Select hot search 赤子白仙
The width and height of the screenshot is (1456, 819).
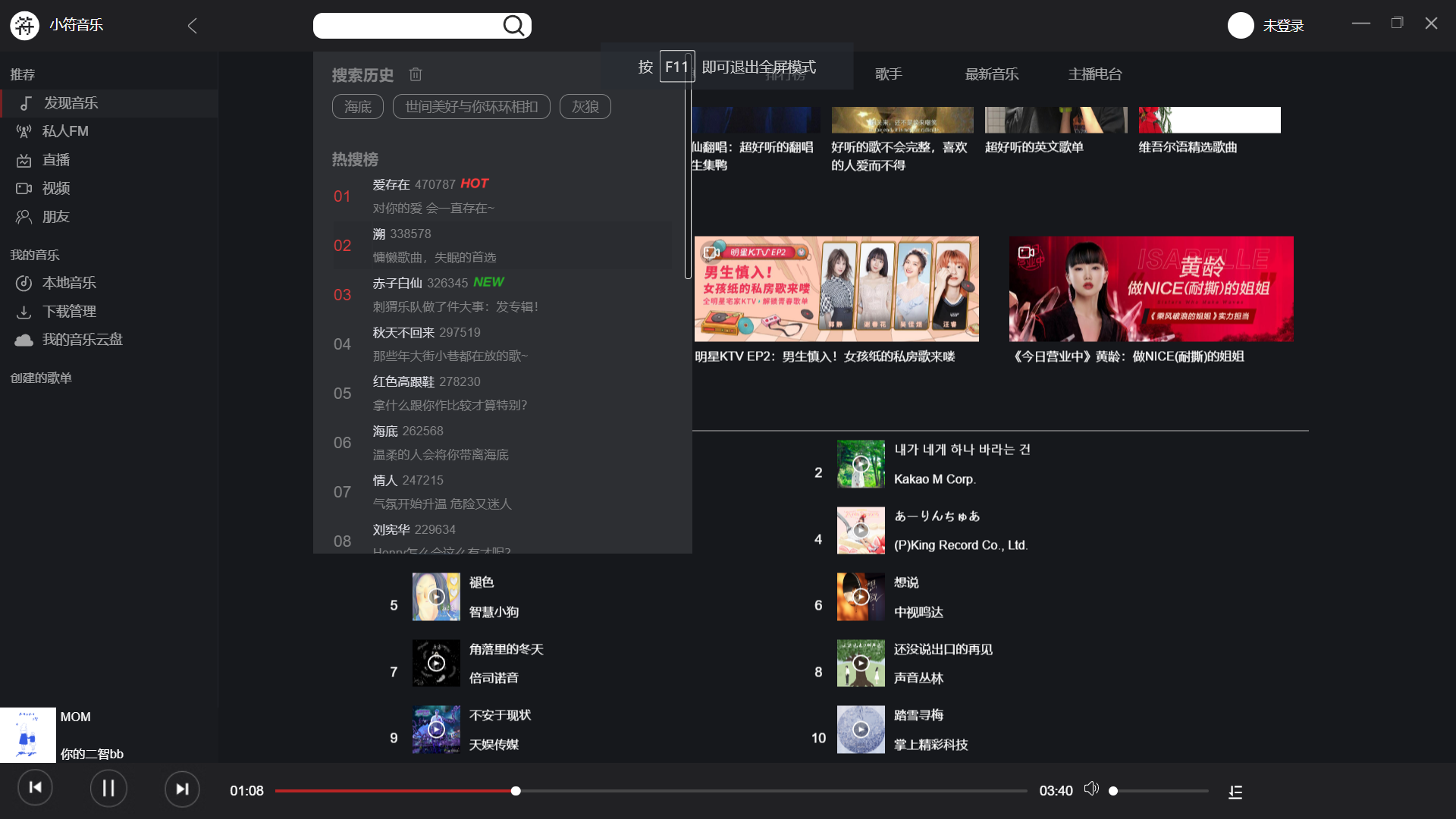(503, 295)
